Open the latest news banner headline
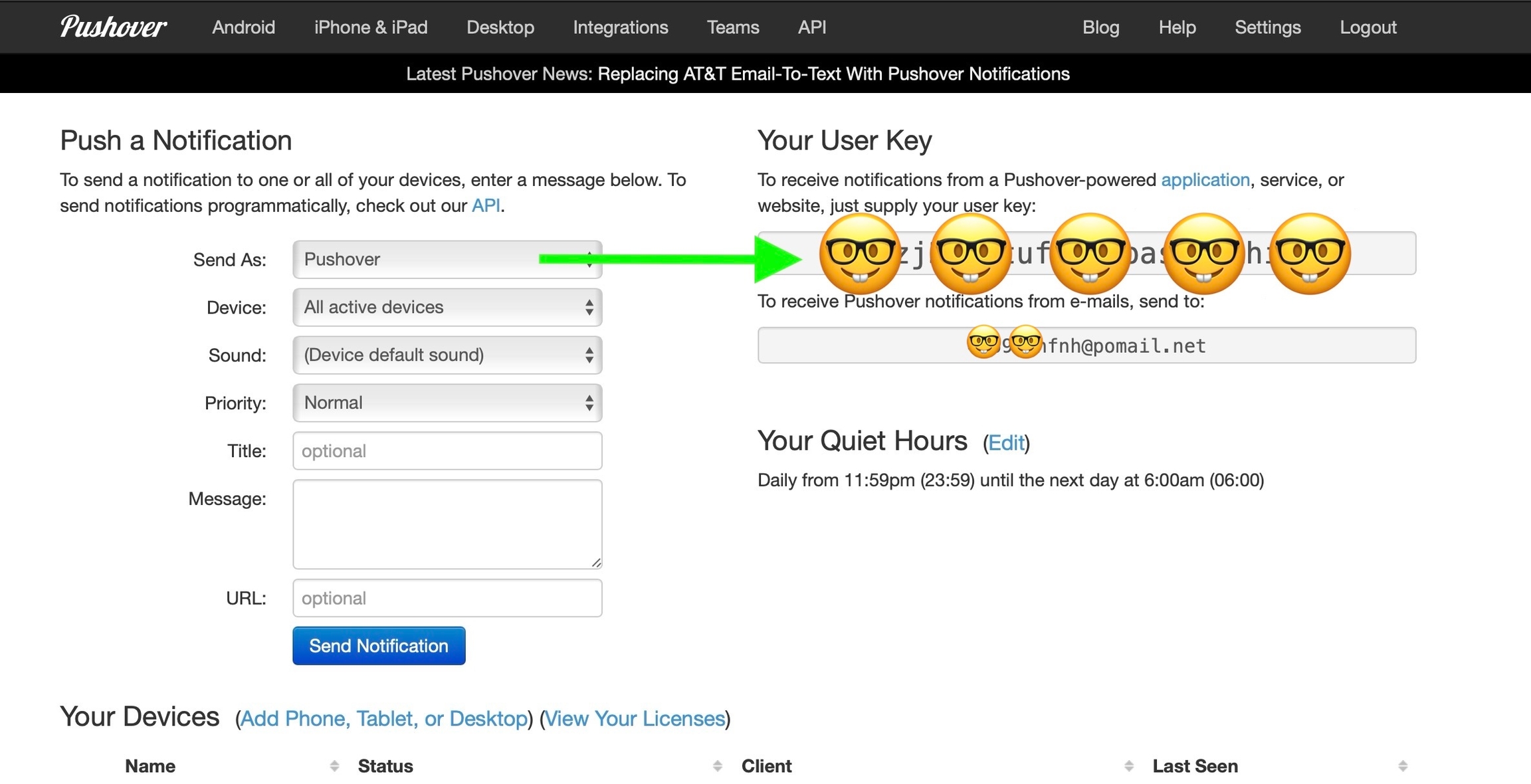Screen dimensions: 1531x784 pos(833,74)
